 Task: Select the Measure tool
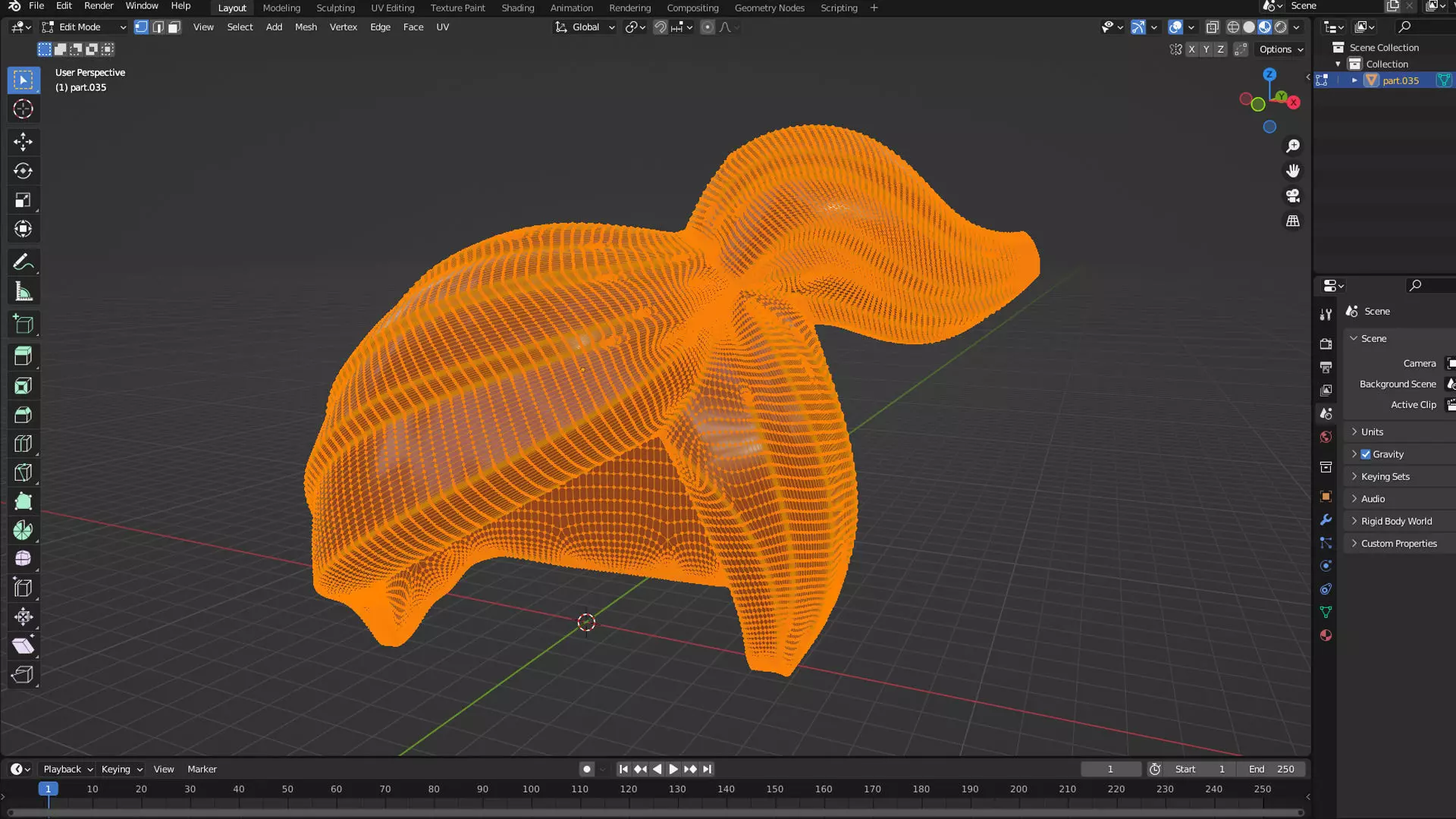23,292
